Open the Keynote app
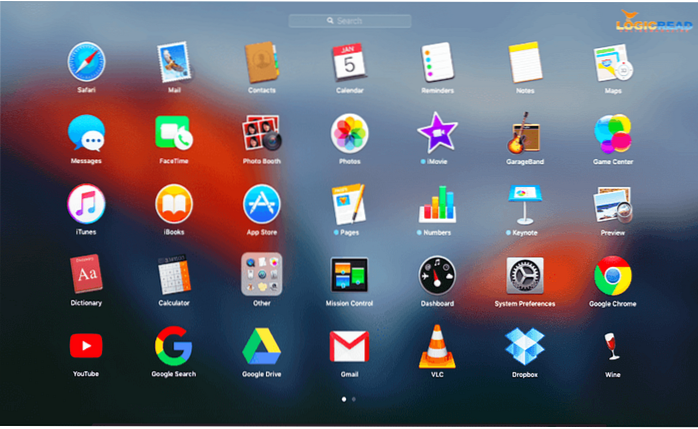 [x=524, y=204]
